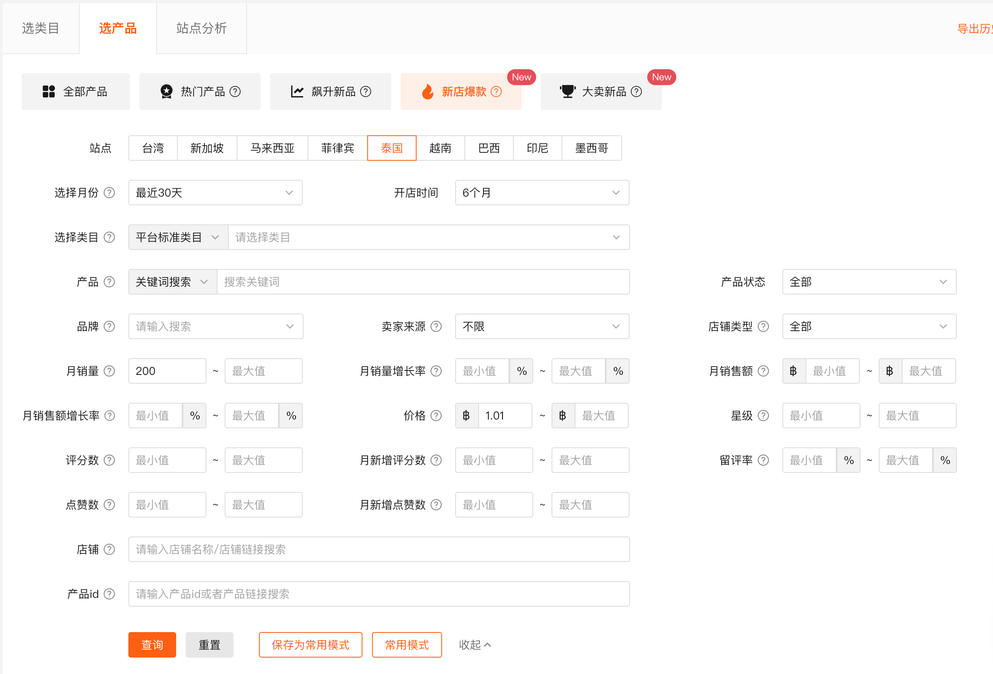Select 菲律宾 site option
The image size is (993, 674).
(338, 148)
